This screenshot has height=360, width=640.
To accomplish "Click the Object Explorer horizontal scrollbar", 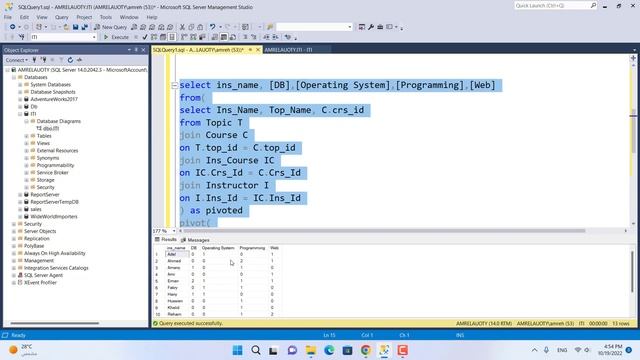I will pos(55,323).
